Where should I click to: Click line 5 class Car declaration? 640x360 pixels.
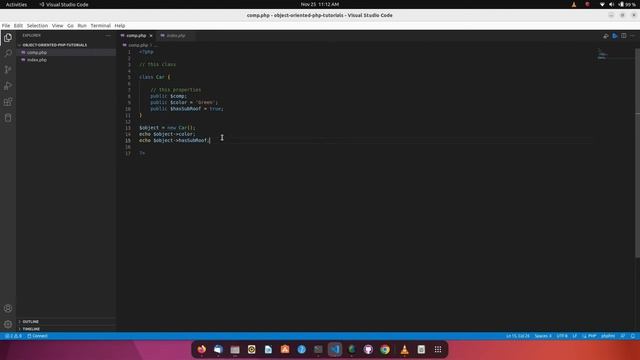155,77
